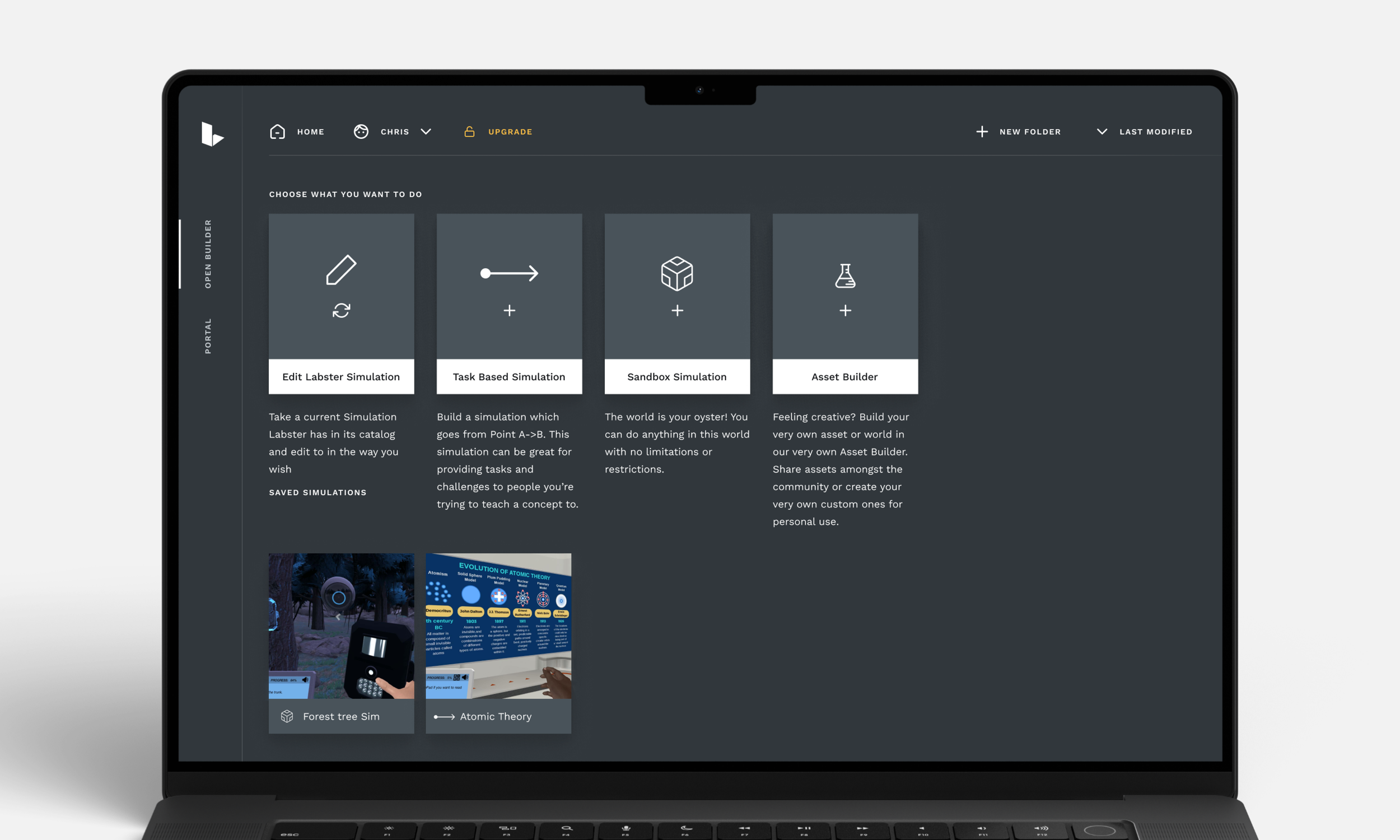1400x840 pixels.
Task: Click the cube icon on the Sandbox Simulation card
Action: coord(677,274)
